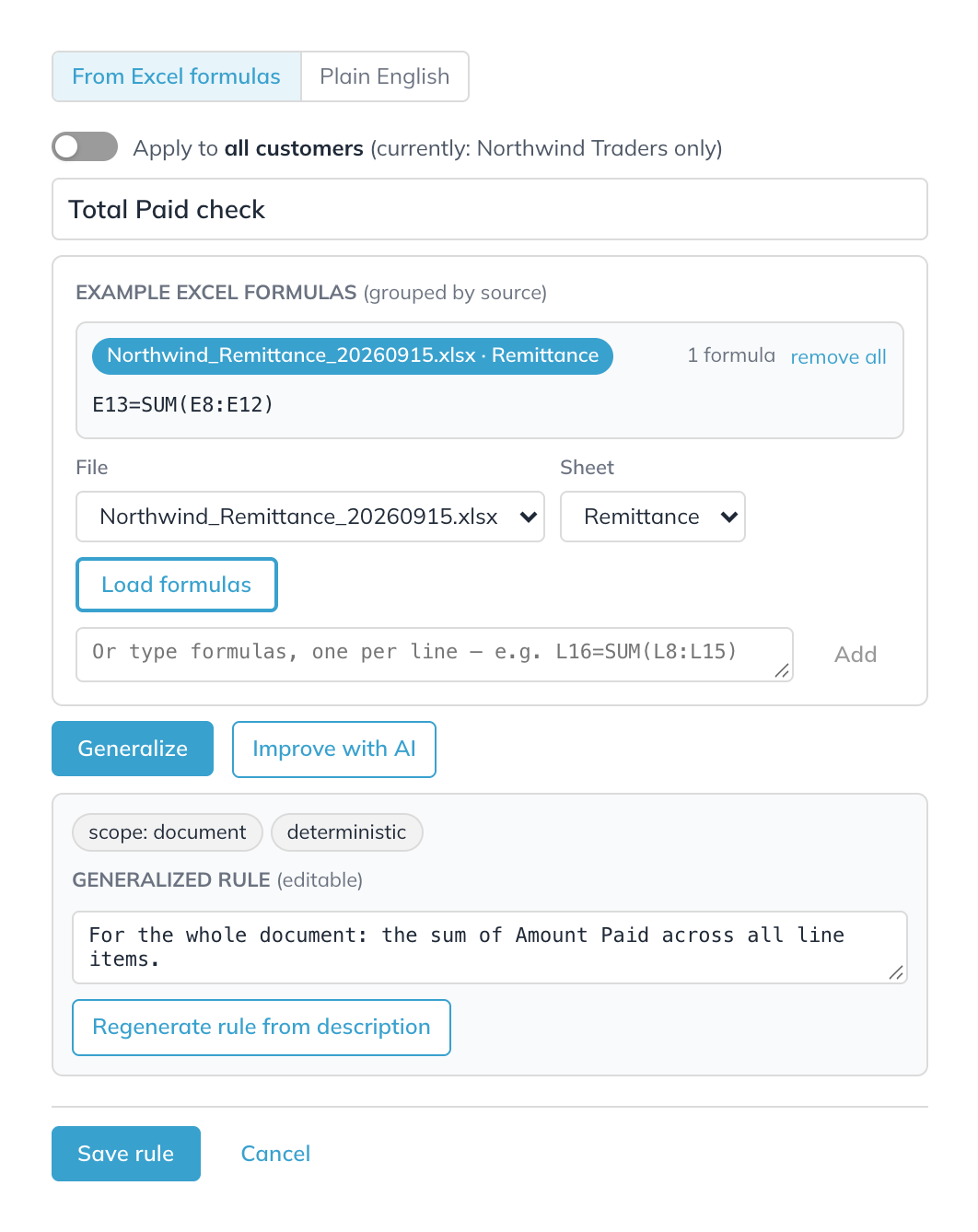Focus the type formulas text area
978x1232 pixels.
[x=435, y=655]
